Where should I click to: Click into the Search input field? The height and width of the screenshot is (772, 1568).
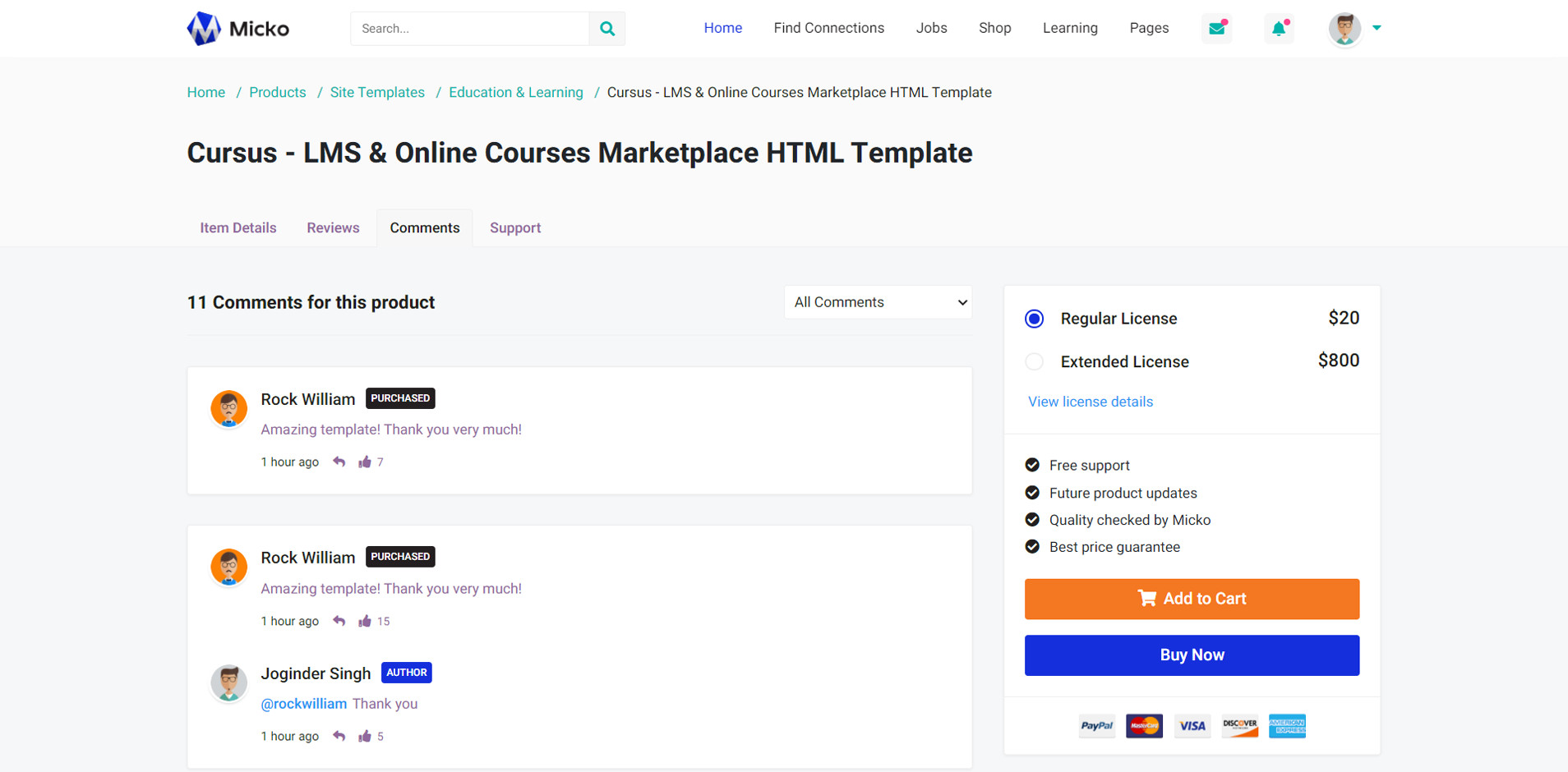point(469,29)
